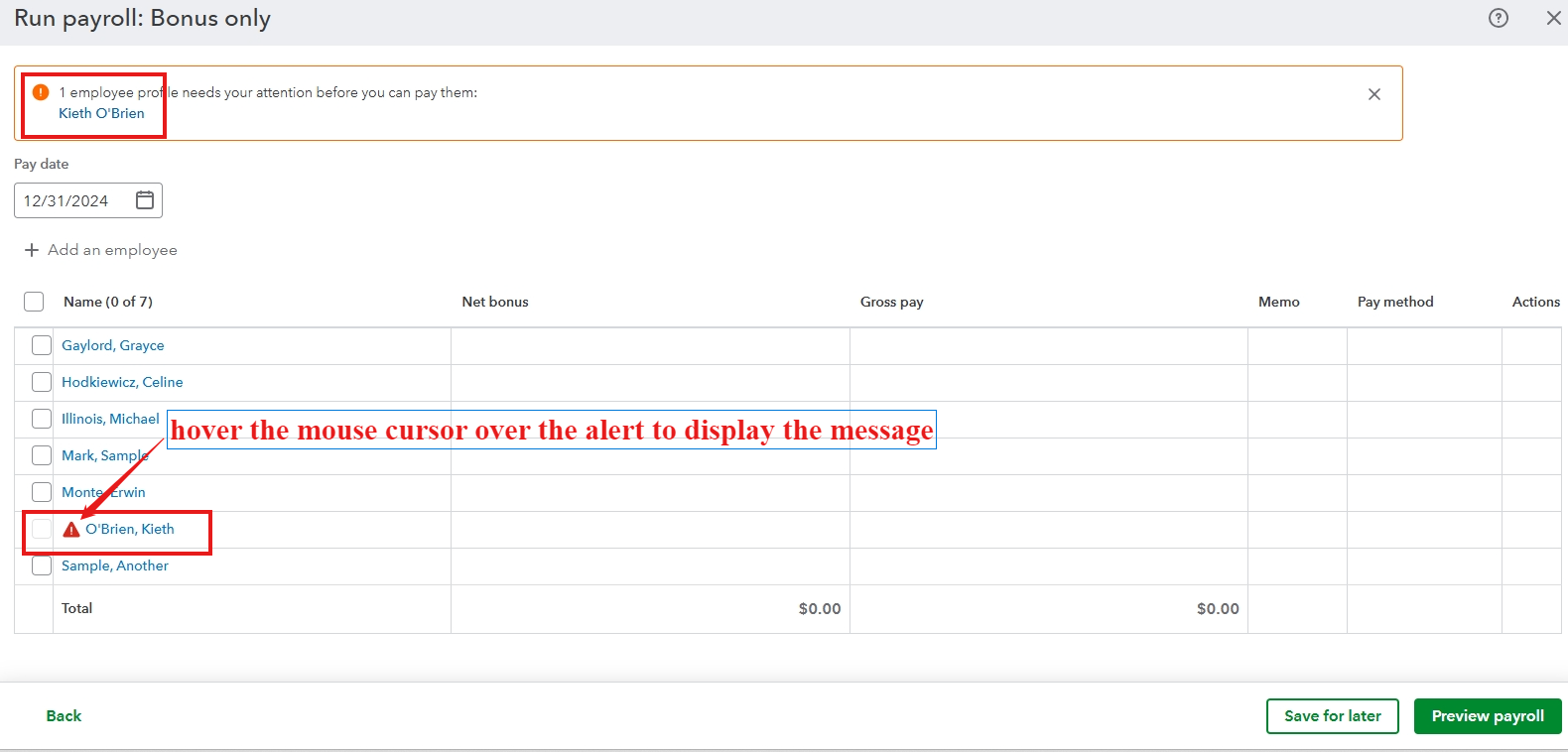Check the Illinois, Michael row checkbox
Image resolution: width=1568 pixels, height=752 pixels.
pyautogui.click(x=42, y=419)
